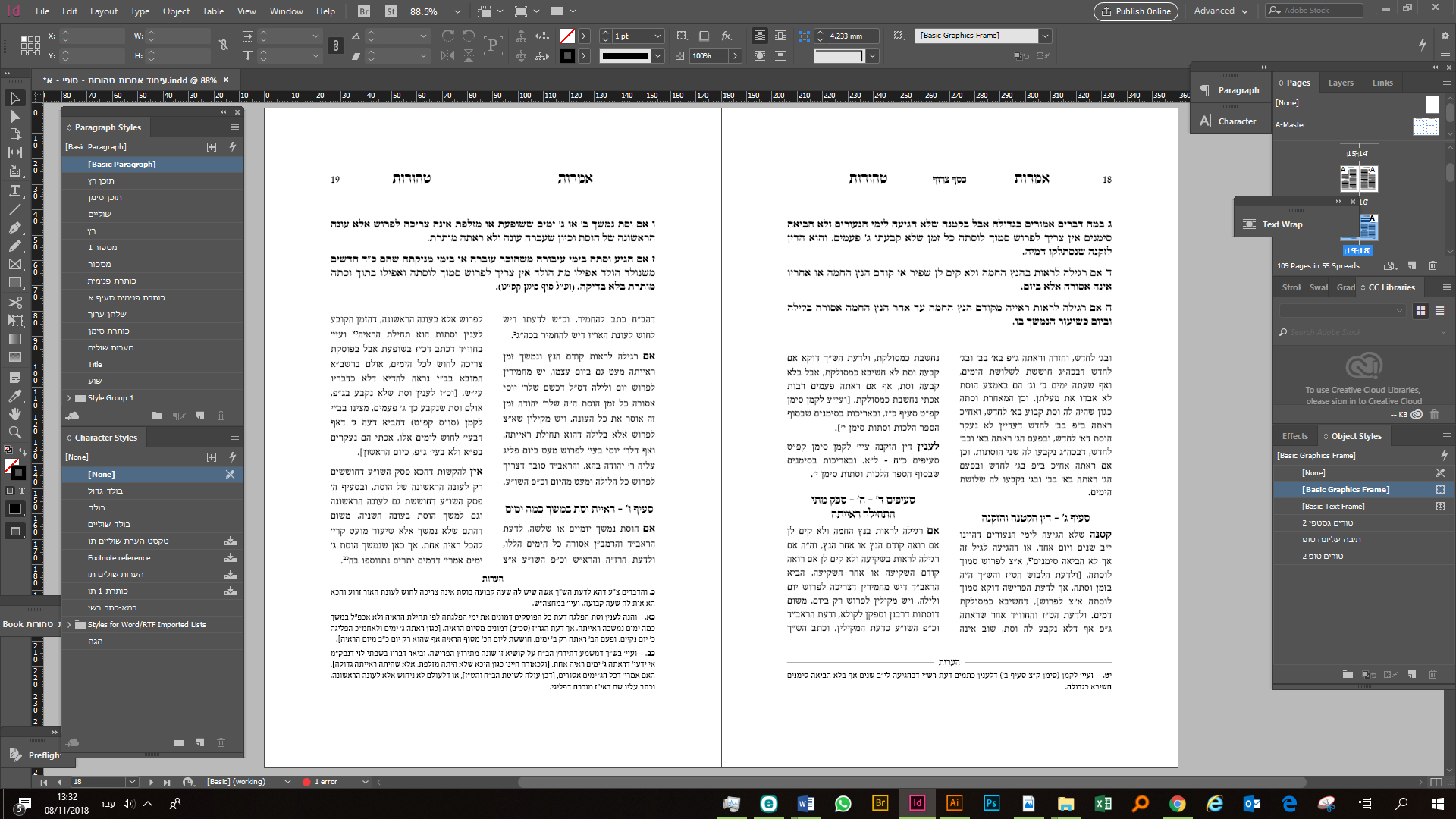This screenshot has height=819, width=1456.
Task: Toggle formatting affects text button
Action: (x=22, y=491)
